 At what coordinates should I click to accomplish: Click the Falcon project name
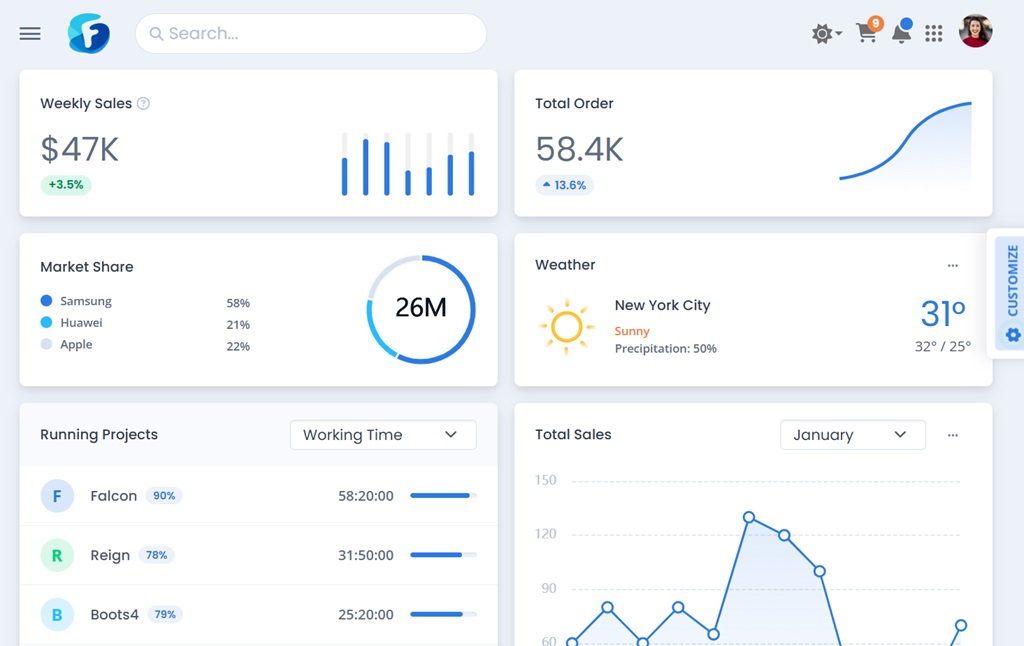pos(113,496)
